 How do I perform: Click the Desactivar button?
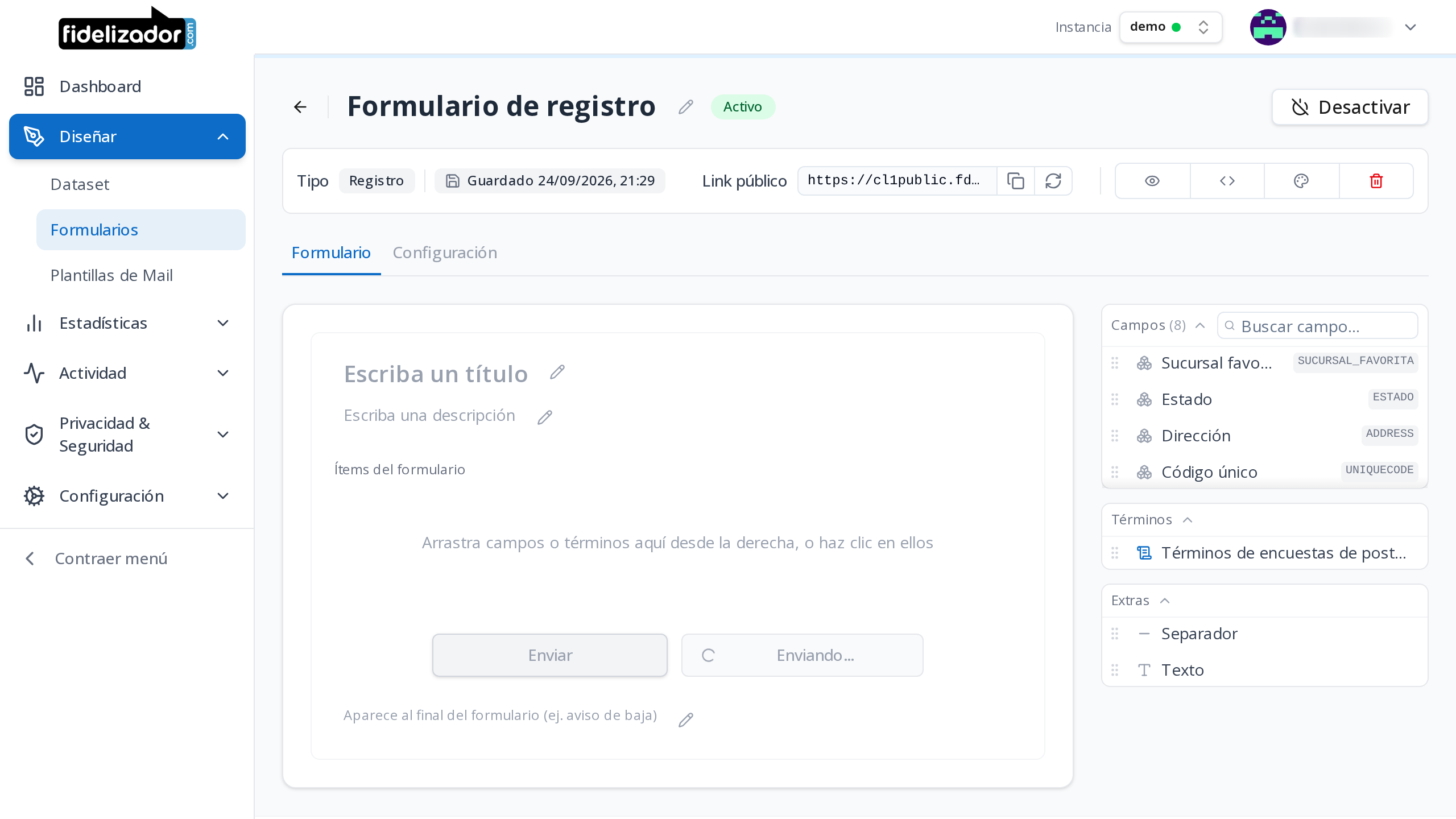1350,107
